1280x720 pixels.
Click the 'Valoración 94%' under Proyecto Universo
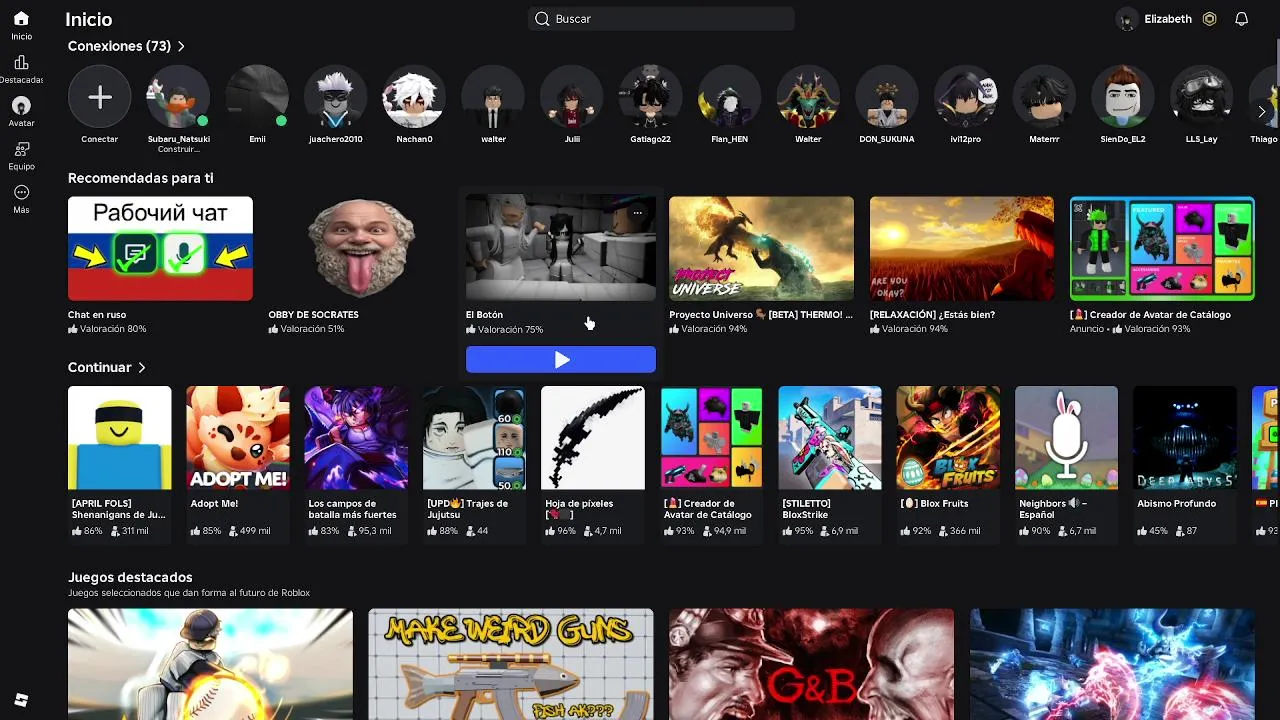[714, 329]
